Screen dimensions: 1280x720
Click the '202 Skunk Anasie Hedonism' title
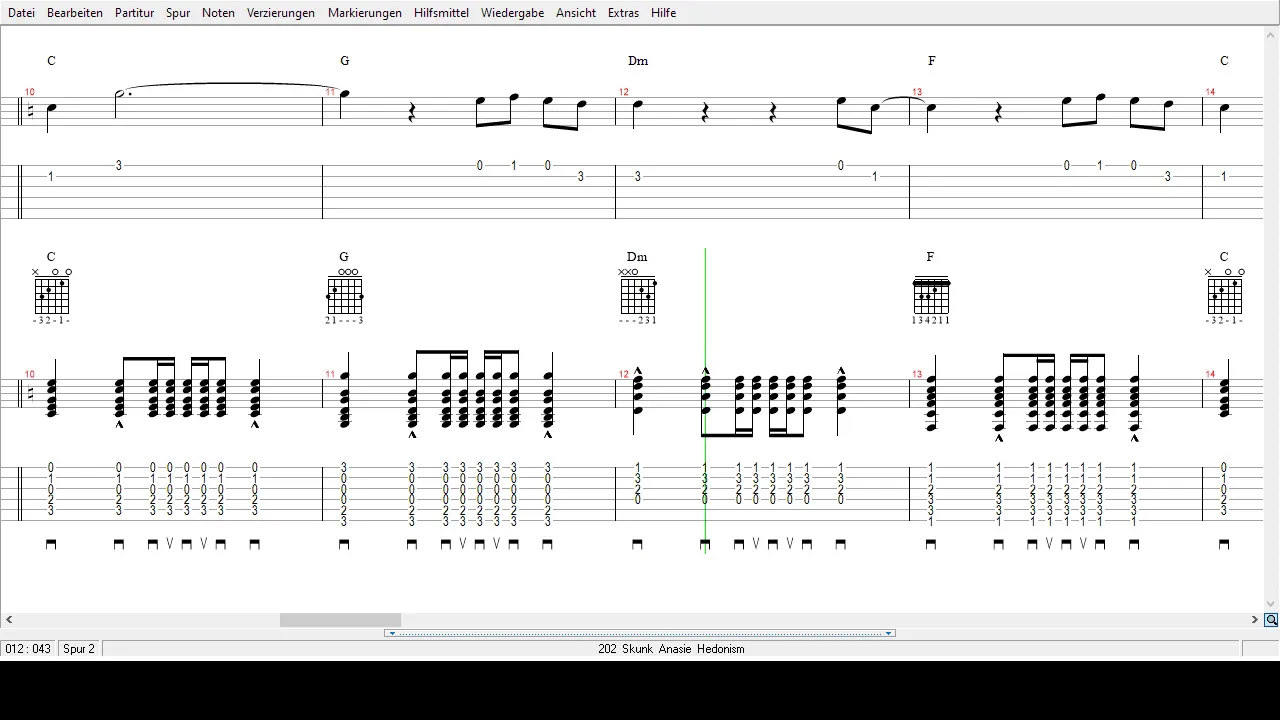click(x=671, y=649)
